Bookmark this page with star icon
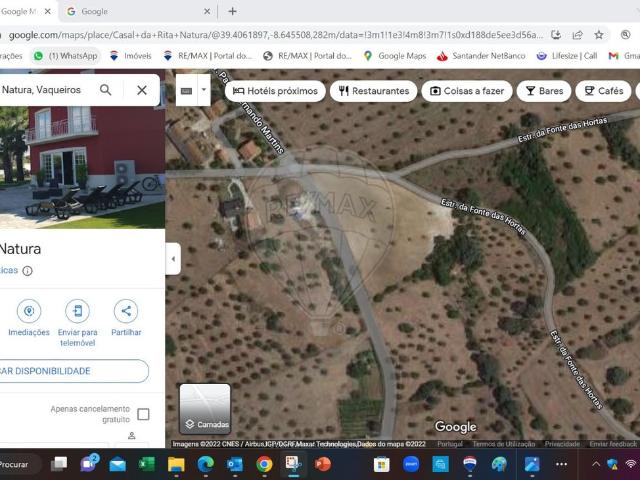Viewport: 640px width, 480px height. click(x=599, y=35)
